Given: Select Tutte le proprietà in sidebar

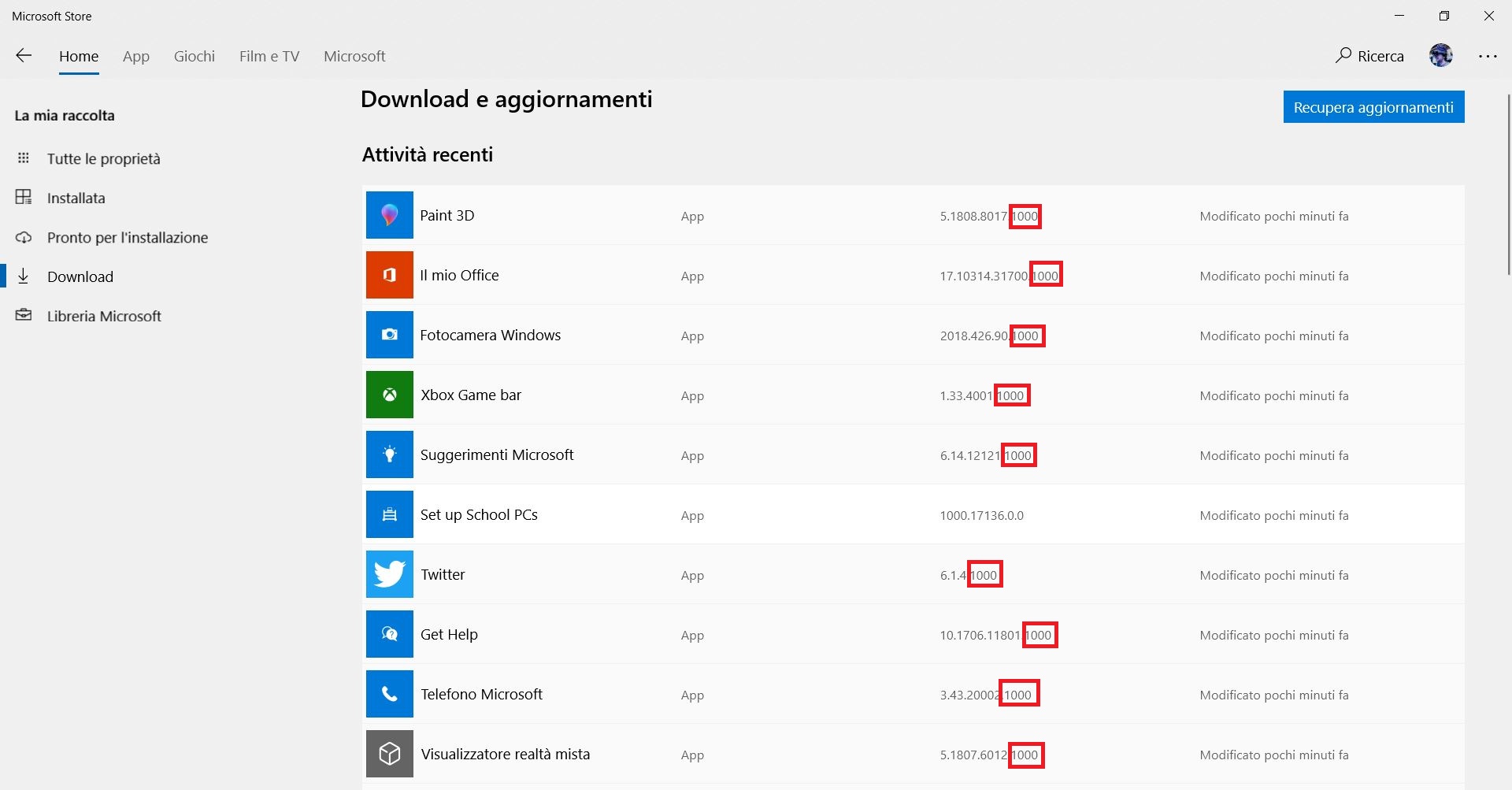Looking at the screenshot, I should click(x=103, y=158).
